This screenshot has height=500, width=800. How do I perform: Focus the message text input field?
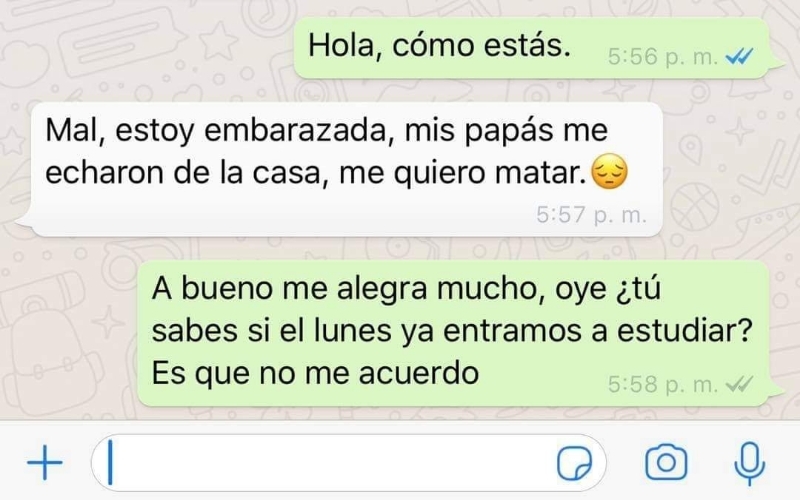pyautogui.click(x=348, y=463)
